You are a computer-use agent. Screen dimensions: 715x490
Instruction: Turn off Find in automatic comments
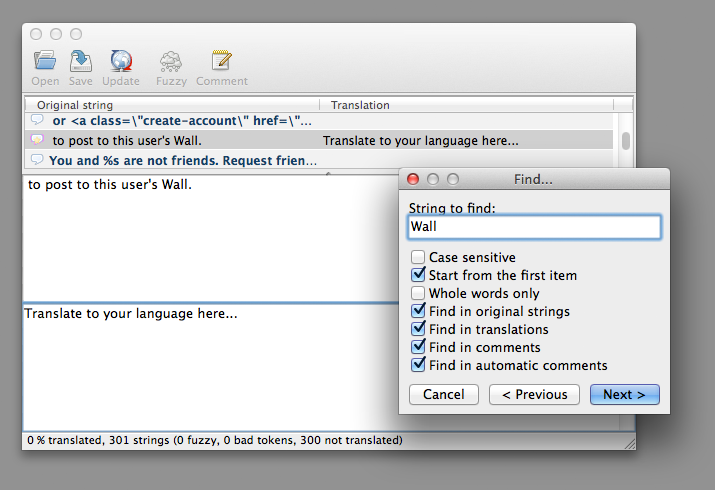point(418,365)
